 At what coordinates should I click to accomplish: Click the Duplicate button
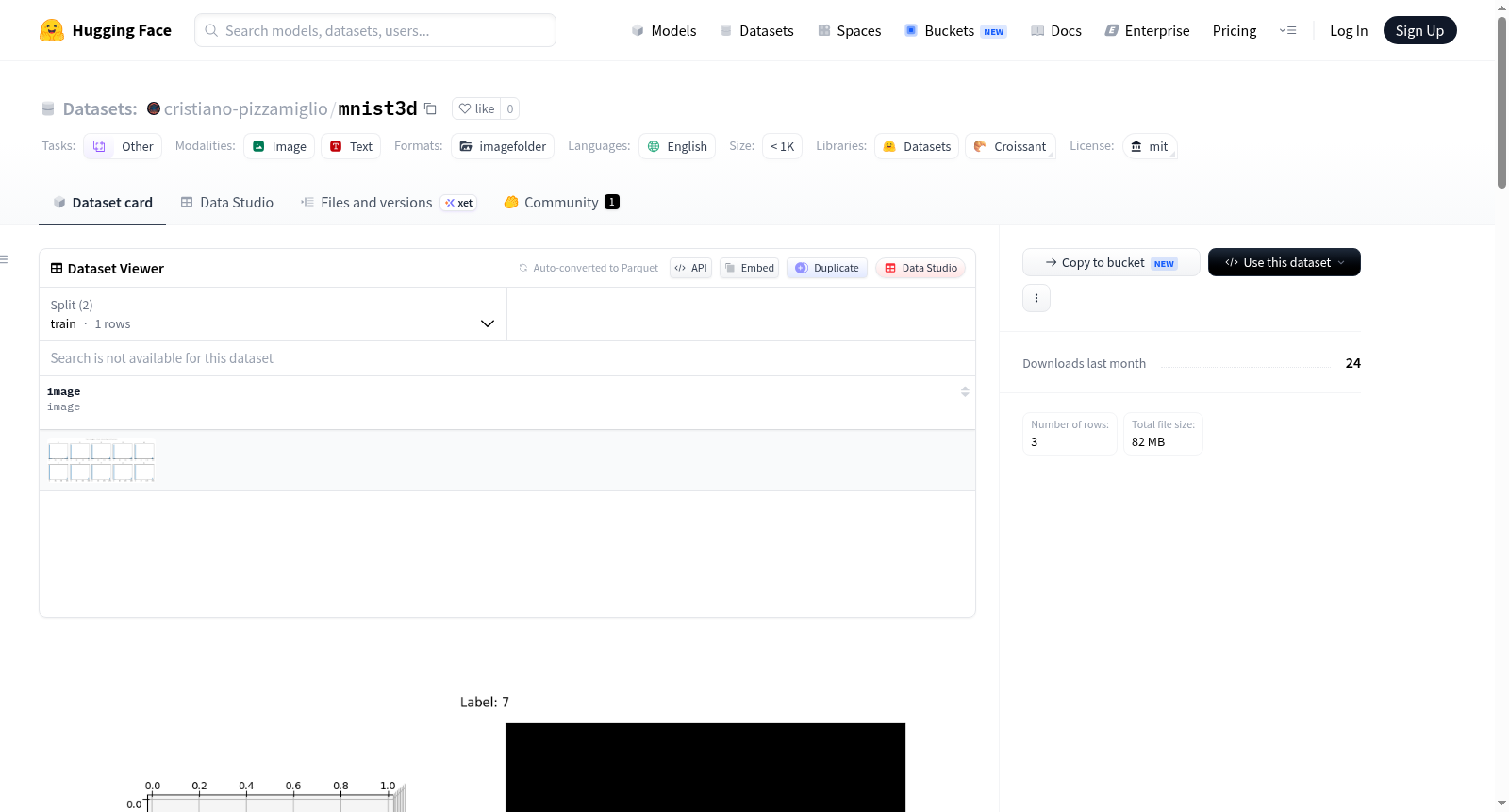tap(827, 268)
